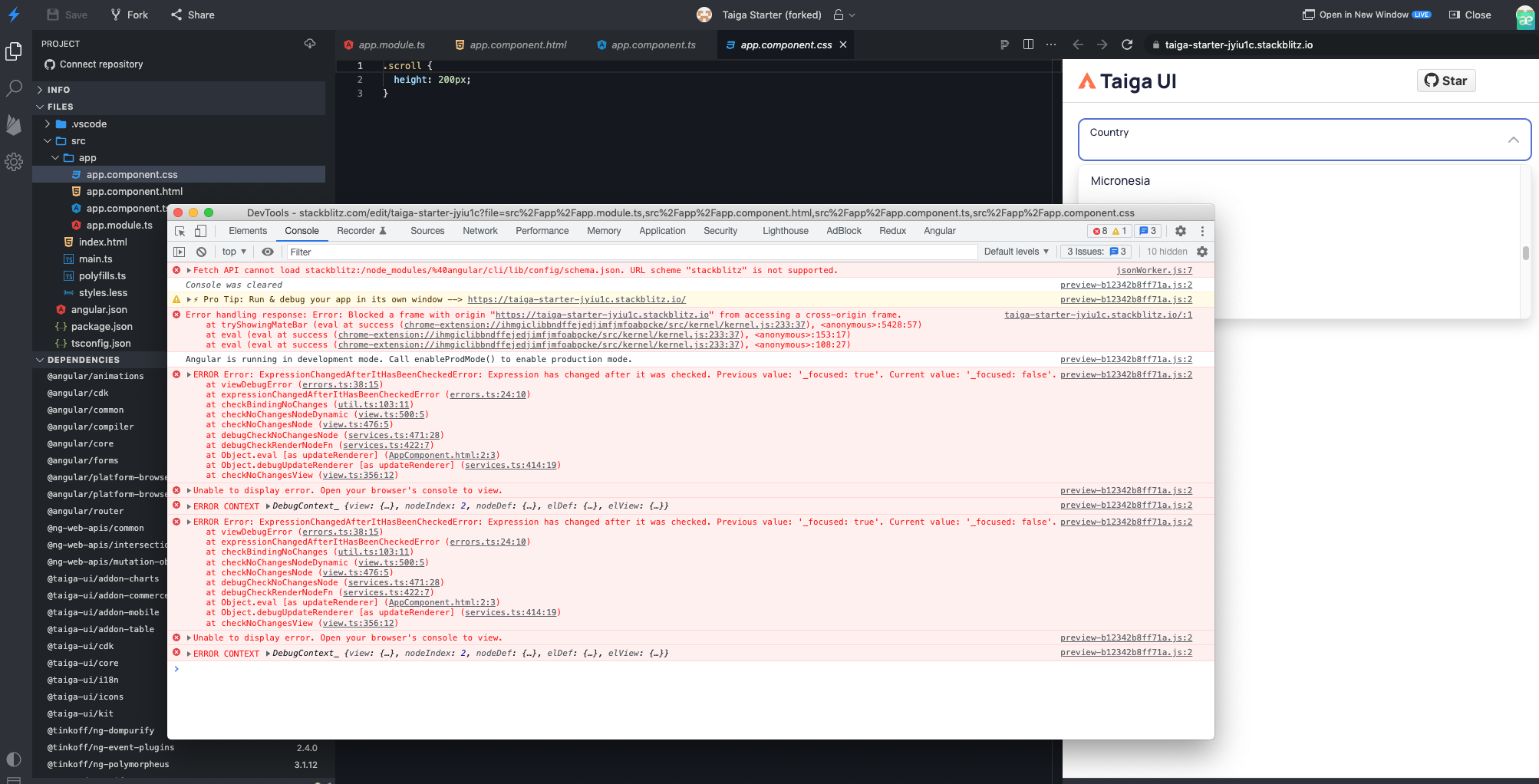Toggle the console sidebar panel

coord(179,252)
